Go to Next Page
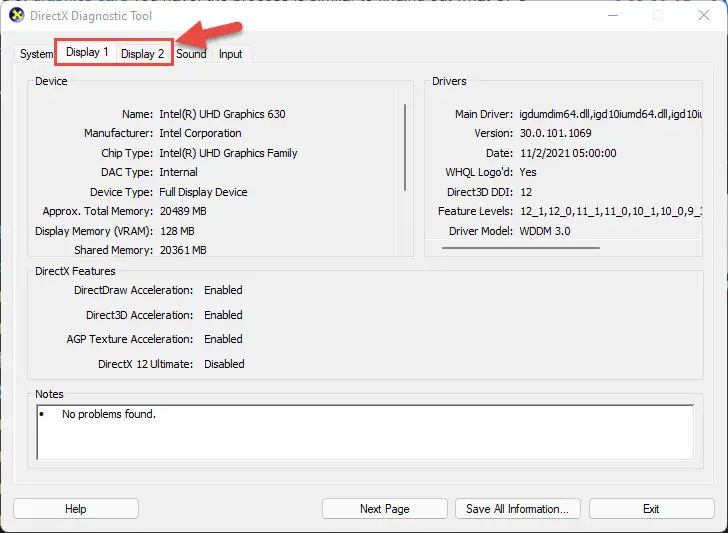Viewport: 728px width, 533px height. pos(384,509)
